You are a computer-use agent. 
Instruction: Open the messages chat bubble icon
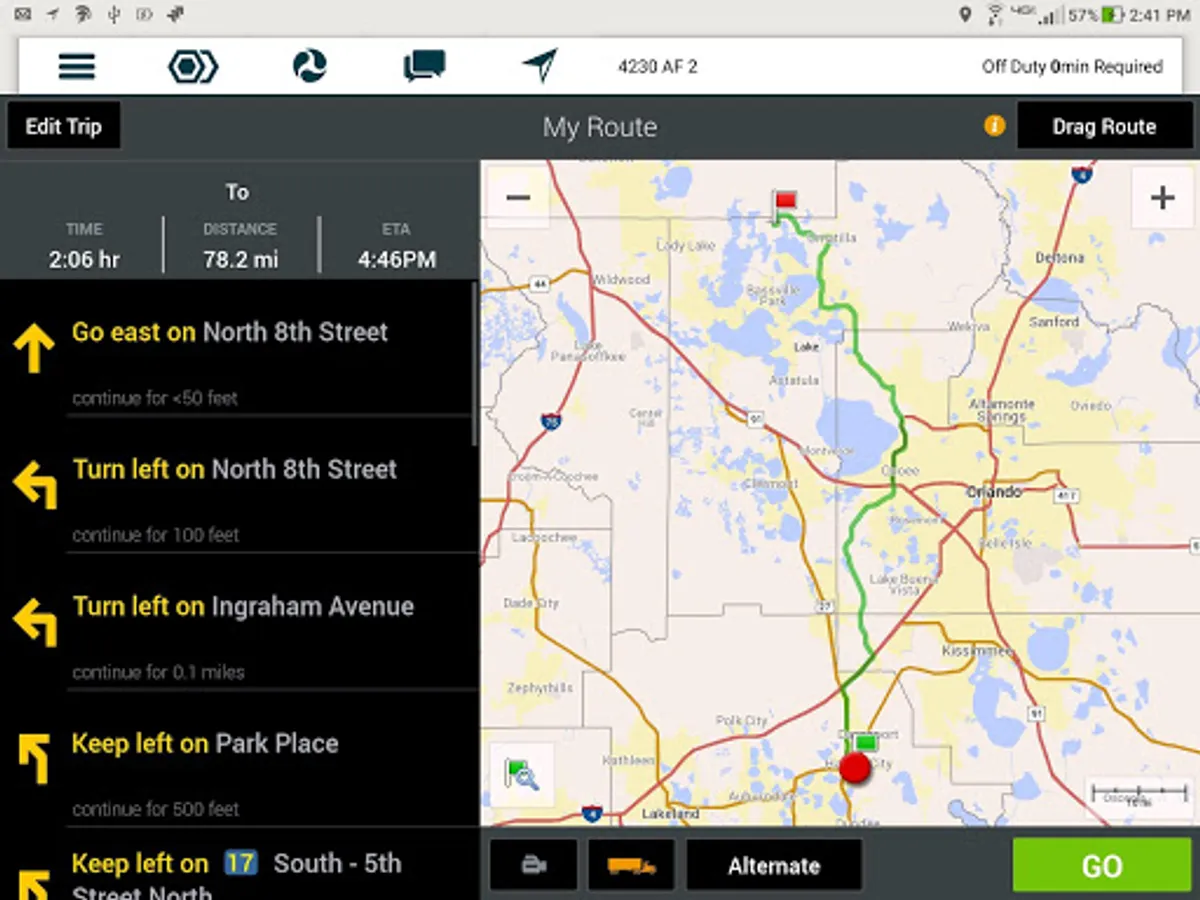[x=424, y=67]
